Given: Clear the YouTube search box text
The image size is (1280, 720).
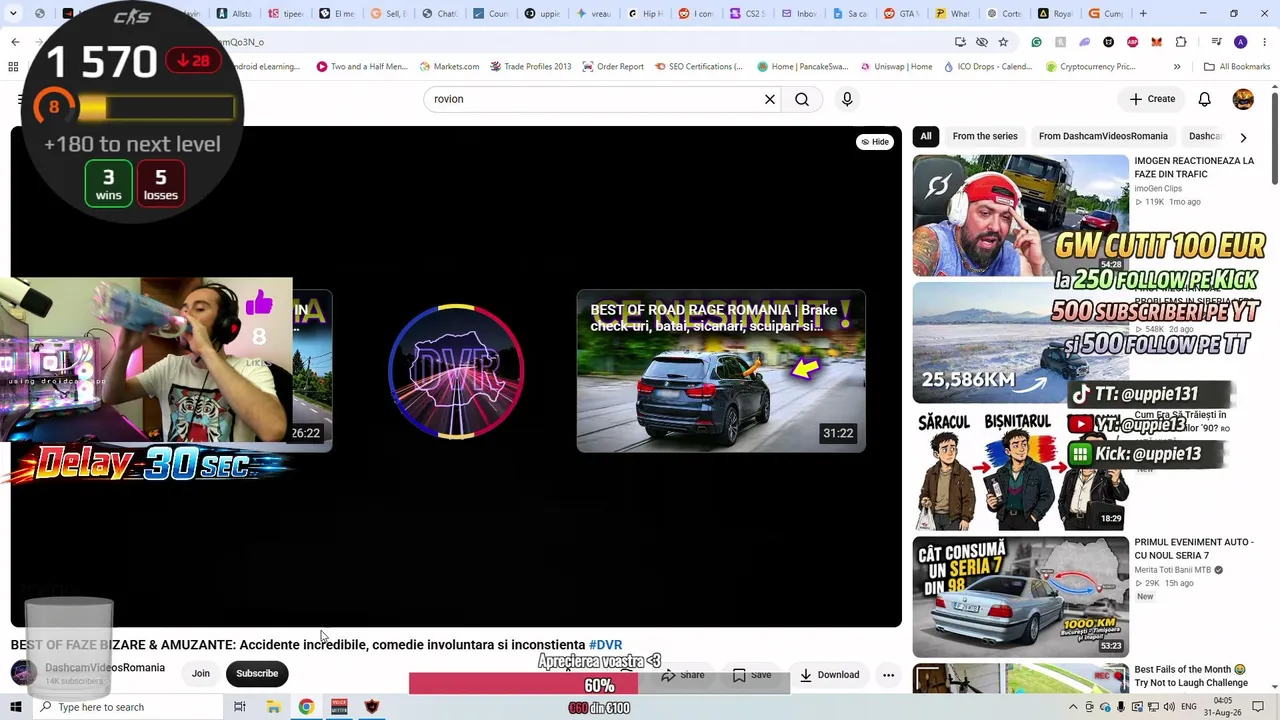Looking at the screenshot, I should point(770,99).
